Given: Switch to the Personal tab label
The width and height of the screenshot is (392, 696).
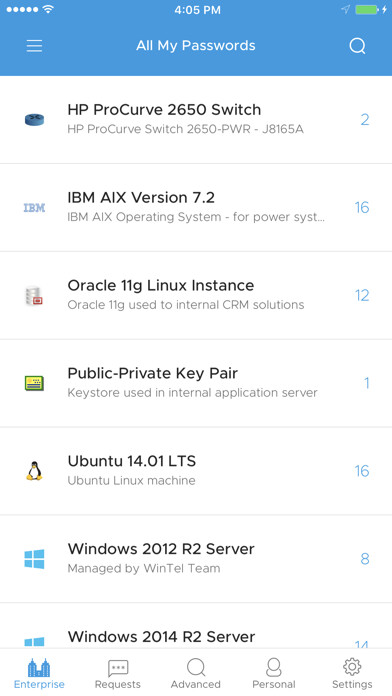Looking at the screenshot, I should [274, 684].
